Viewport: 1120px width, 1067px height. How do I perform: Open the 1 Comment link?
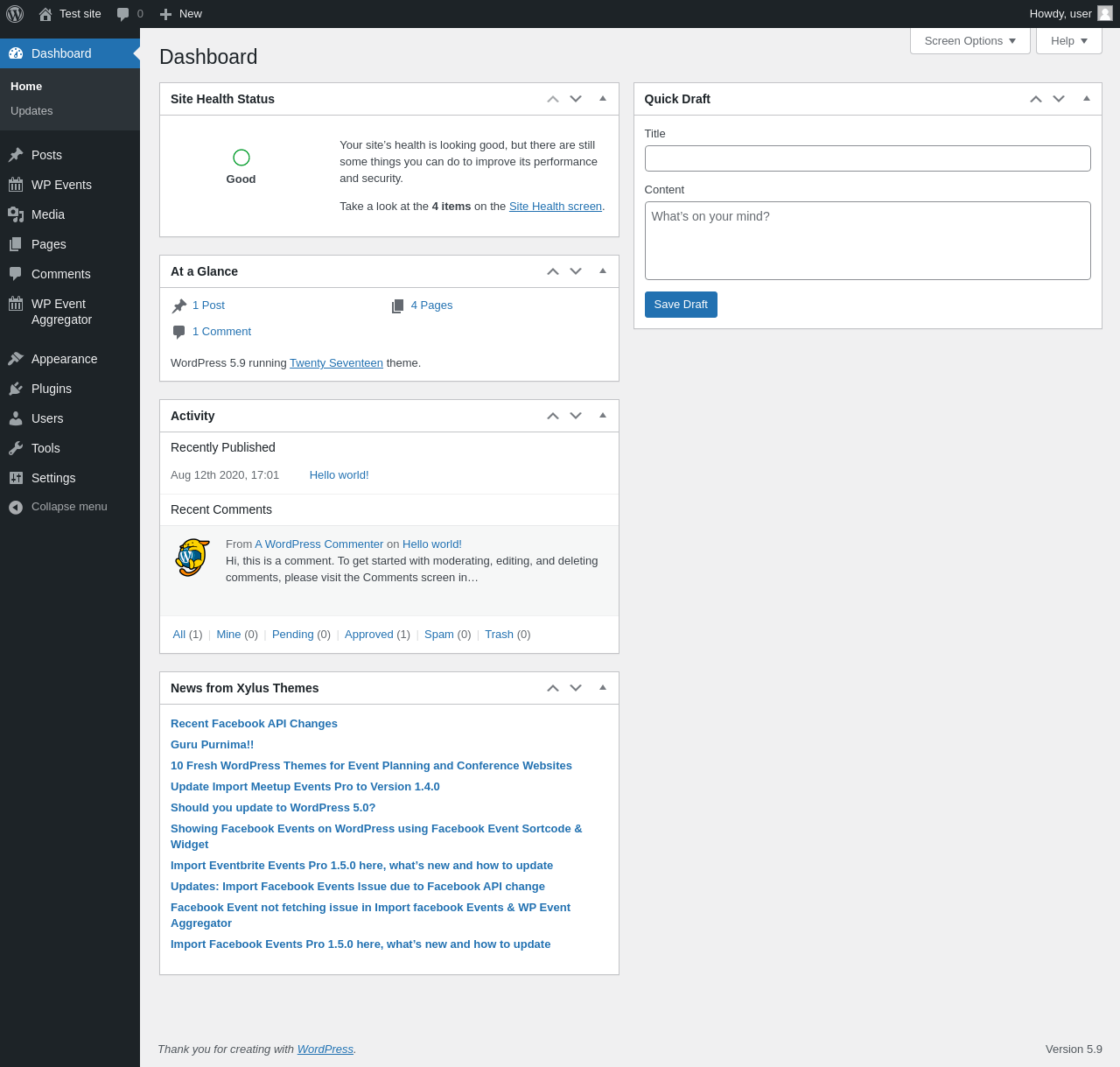coord(221,332)
